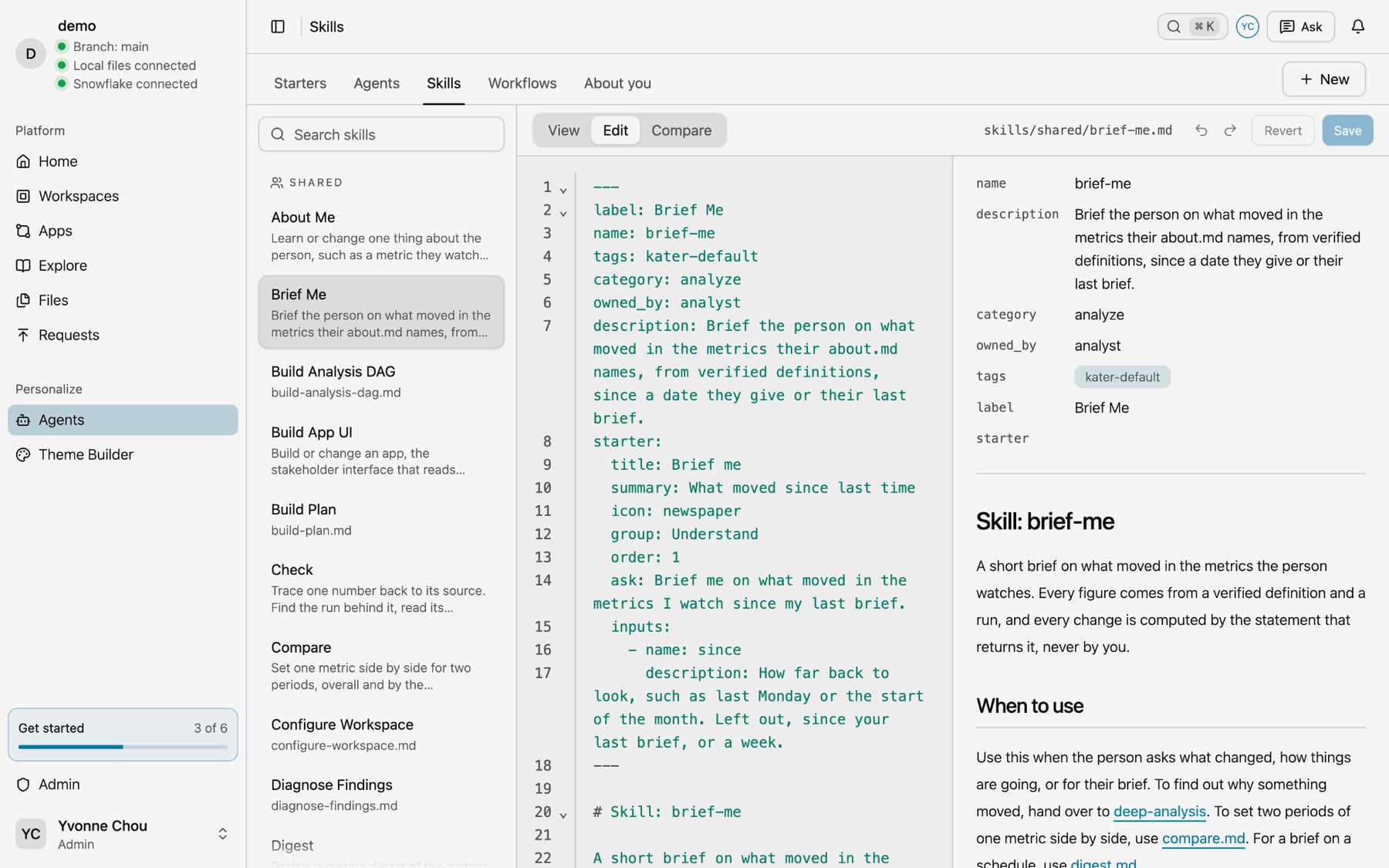The width and height of the screenshot is (1389, 868).
Task: Click the kater-default tag chip
Action: pyautogui.click(x=1122, y=377)
